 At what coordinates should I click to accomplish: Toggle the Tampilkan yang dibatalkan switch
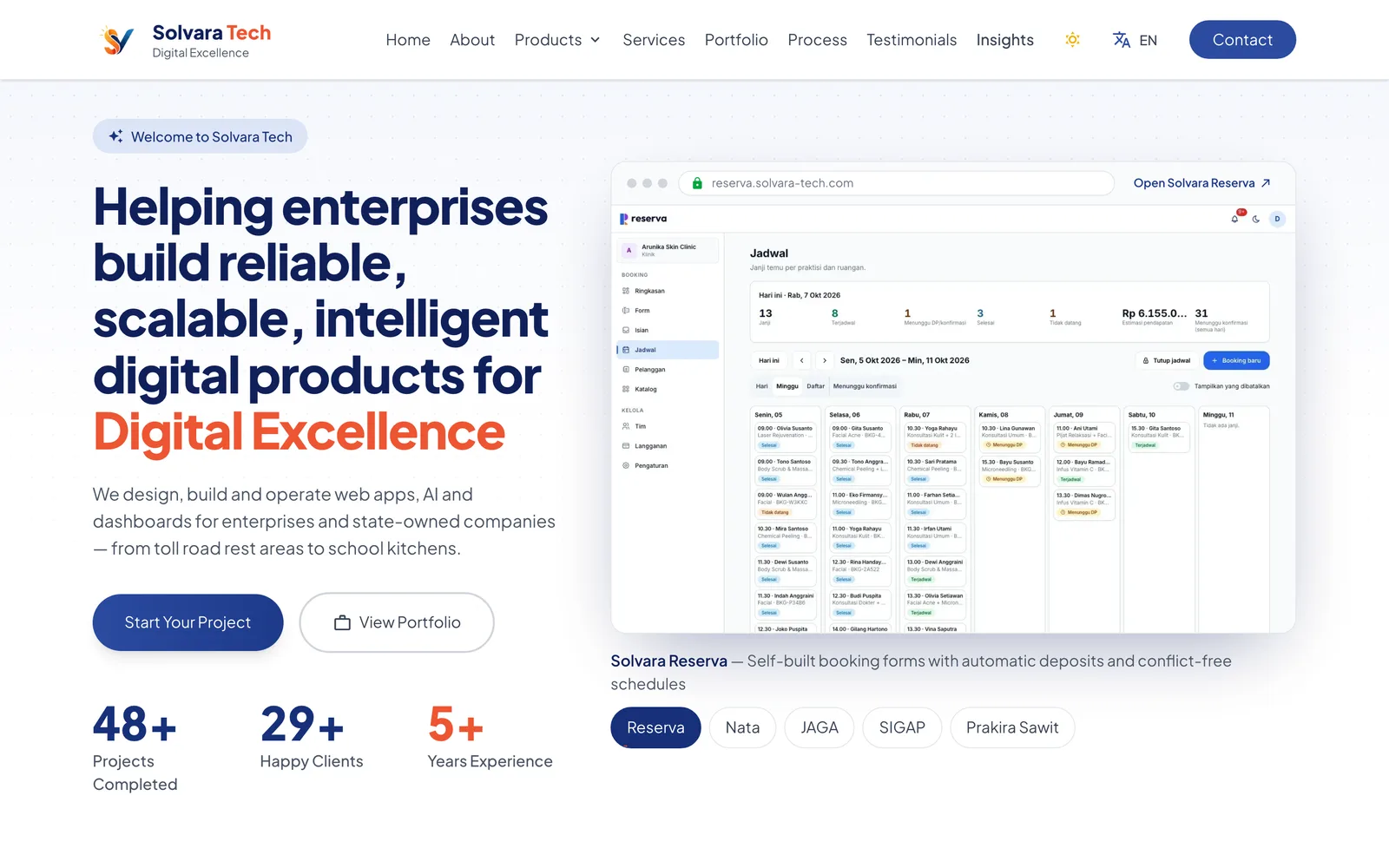click(1181, 386)
